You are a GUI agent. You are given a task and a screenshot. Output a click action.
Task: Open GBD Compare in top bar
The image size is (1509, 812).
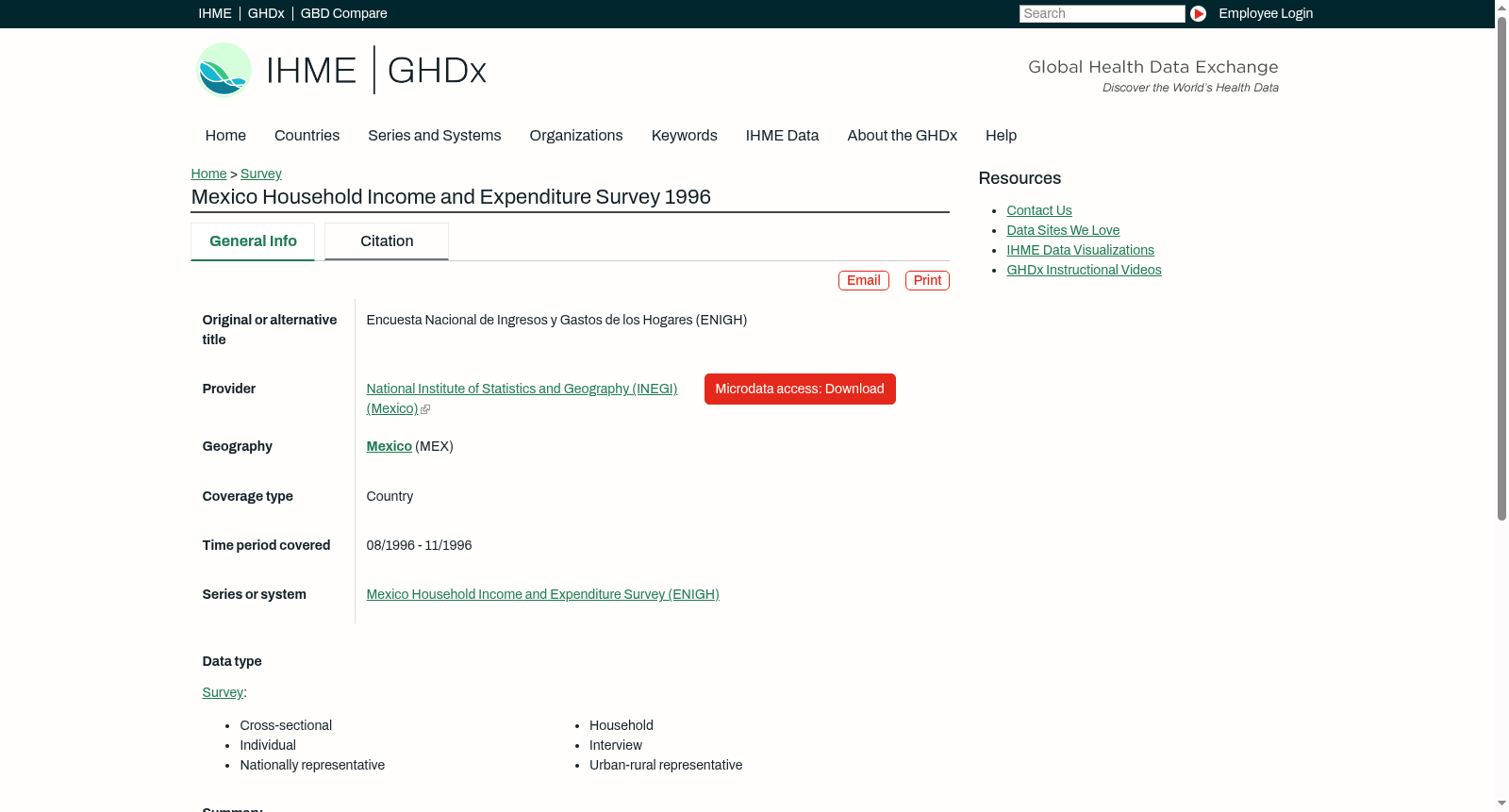[x=344, y=13]
